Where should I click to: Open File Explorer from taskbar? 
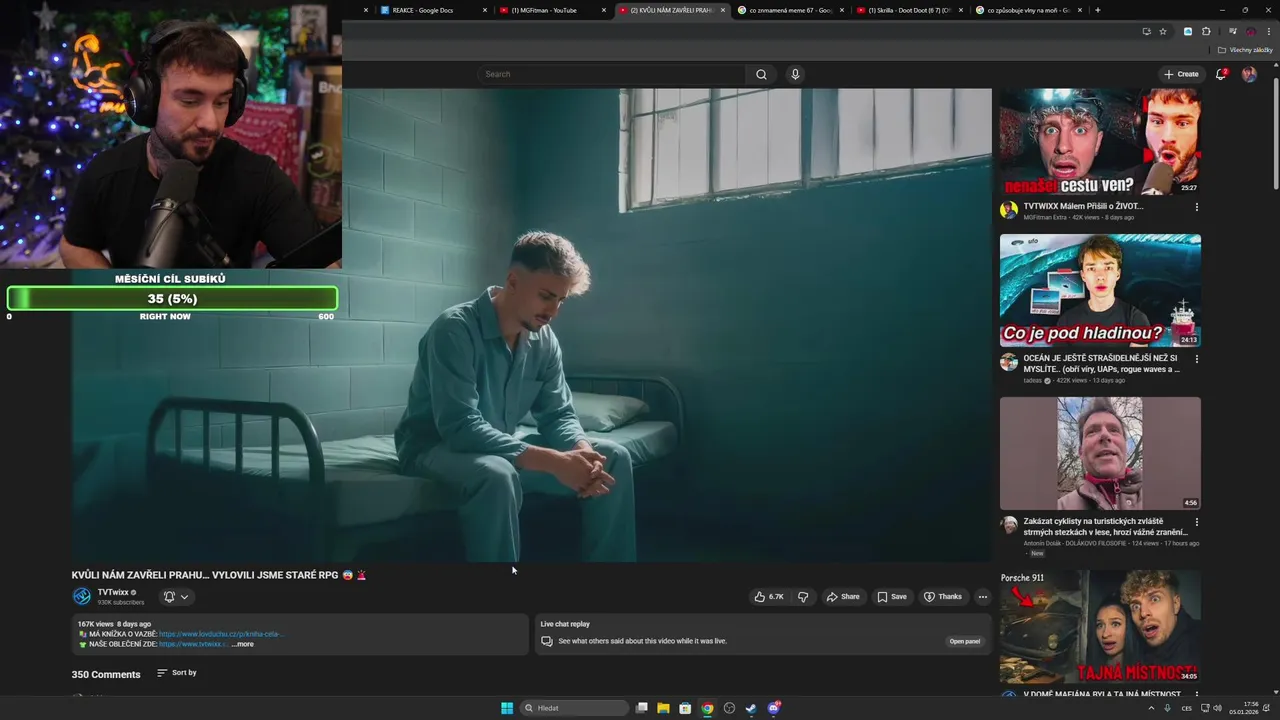point(663,708)
